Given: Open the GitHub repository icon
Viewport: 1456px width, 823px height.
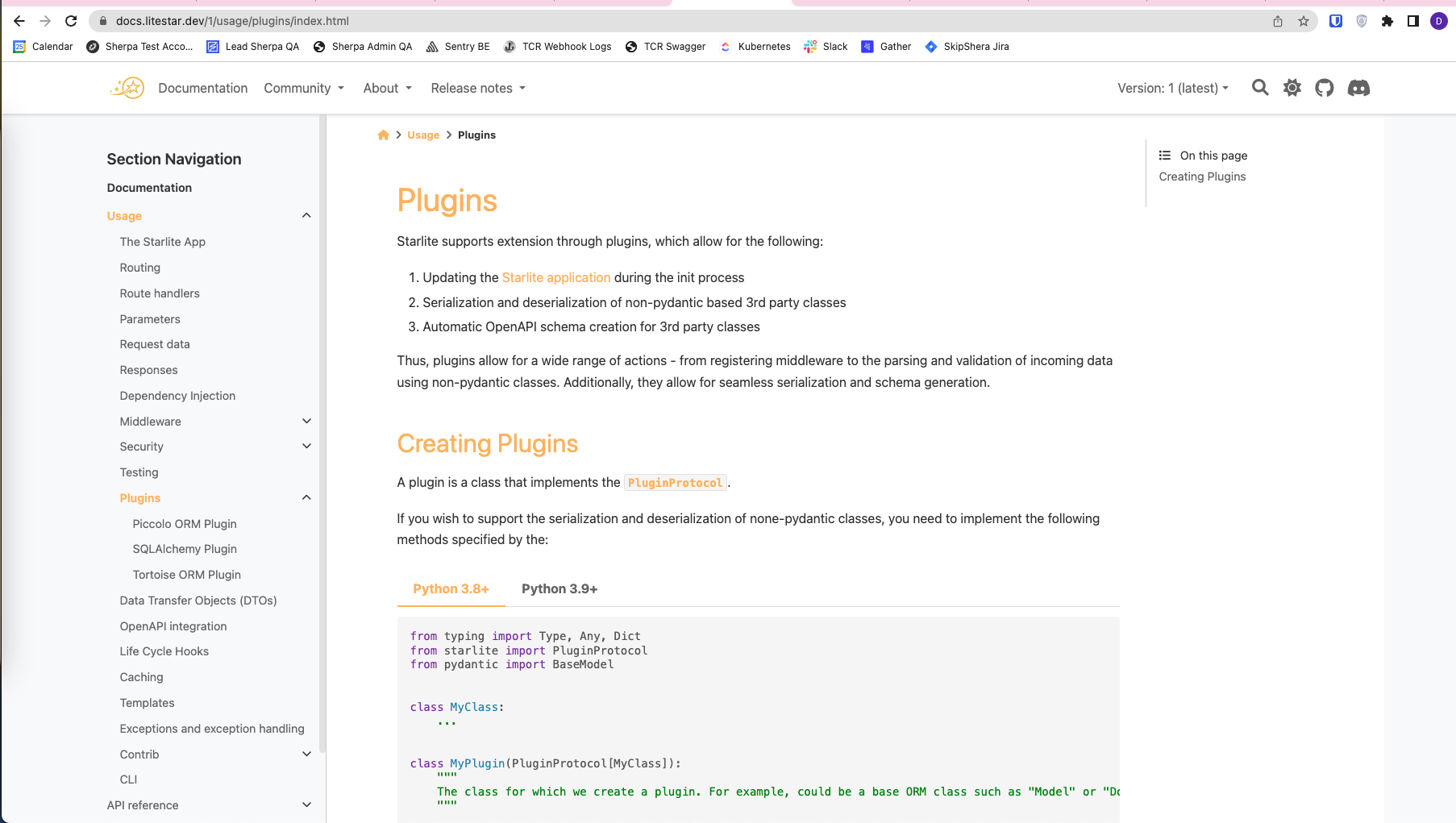Looking at the screenshot, I should 1324,88.
